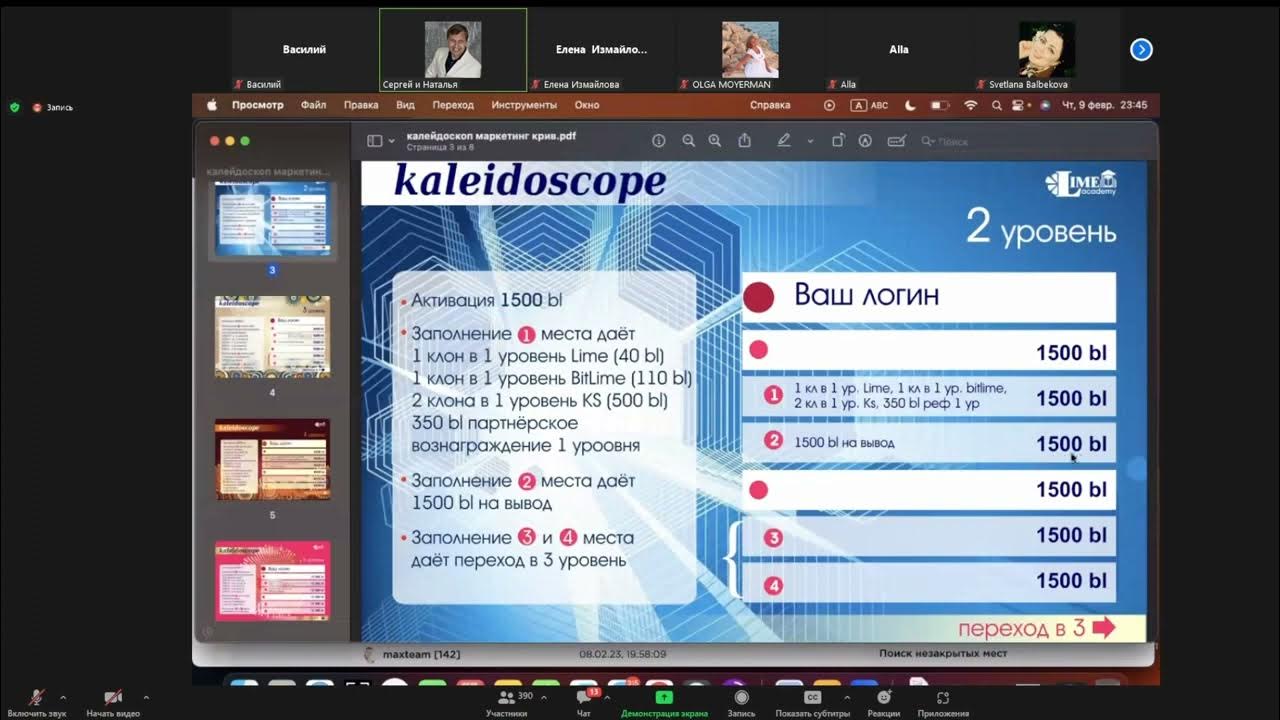The width and height of the screenshot is (1280, 720).
Task: Click the Демонстрация экрана share button
Action: (x=664, y=702)
